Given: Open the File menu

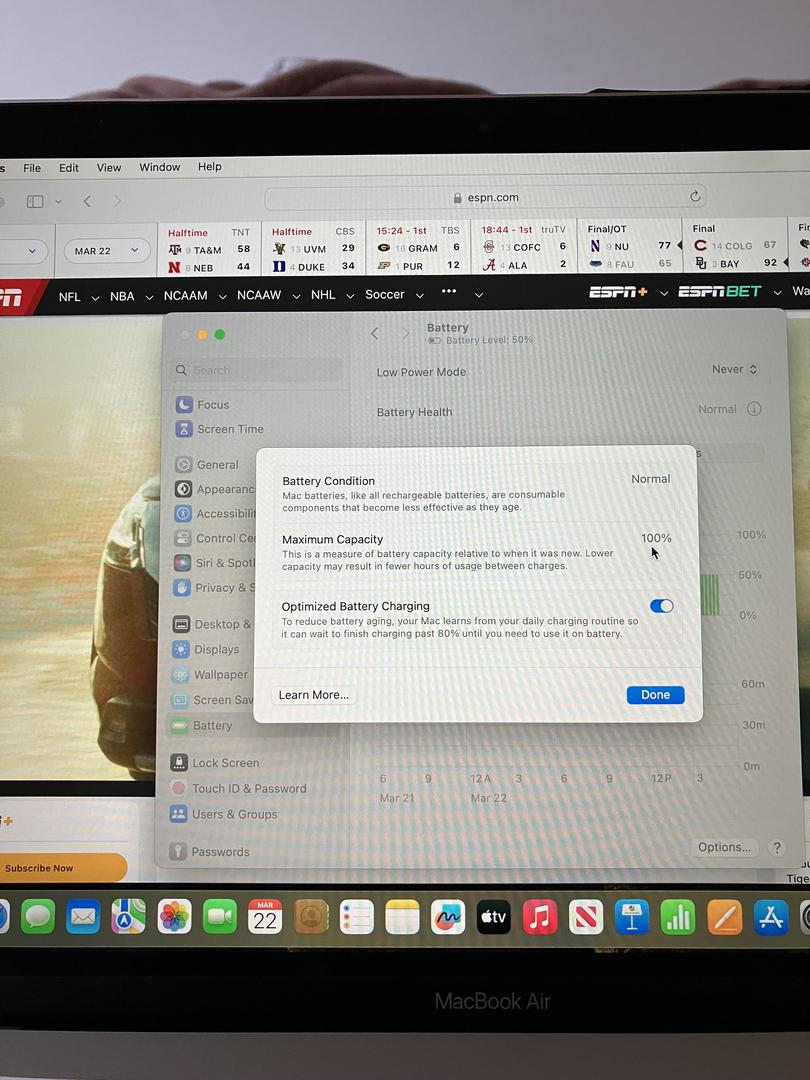Looking at the screenshot, I should [32, 167].
